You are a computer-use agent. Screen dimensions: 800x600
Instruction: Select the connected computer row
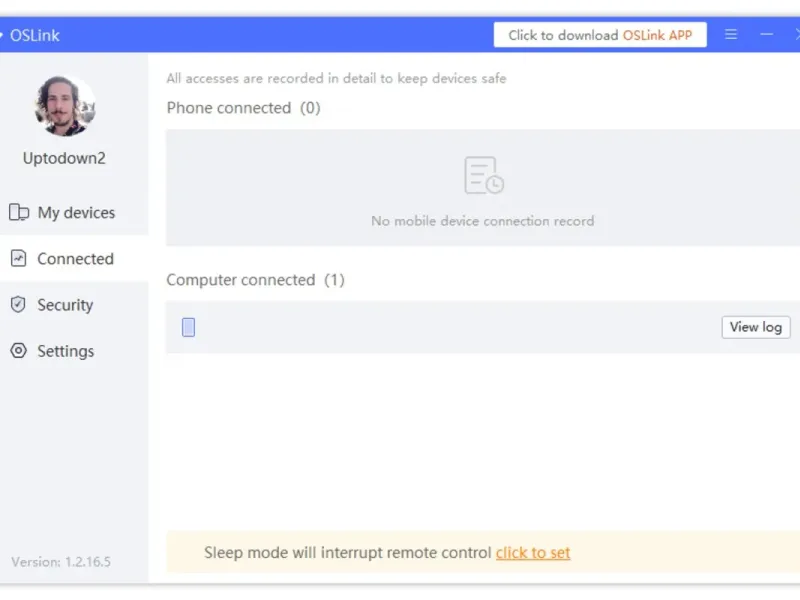(483, 327)
